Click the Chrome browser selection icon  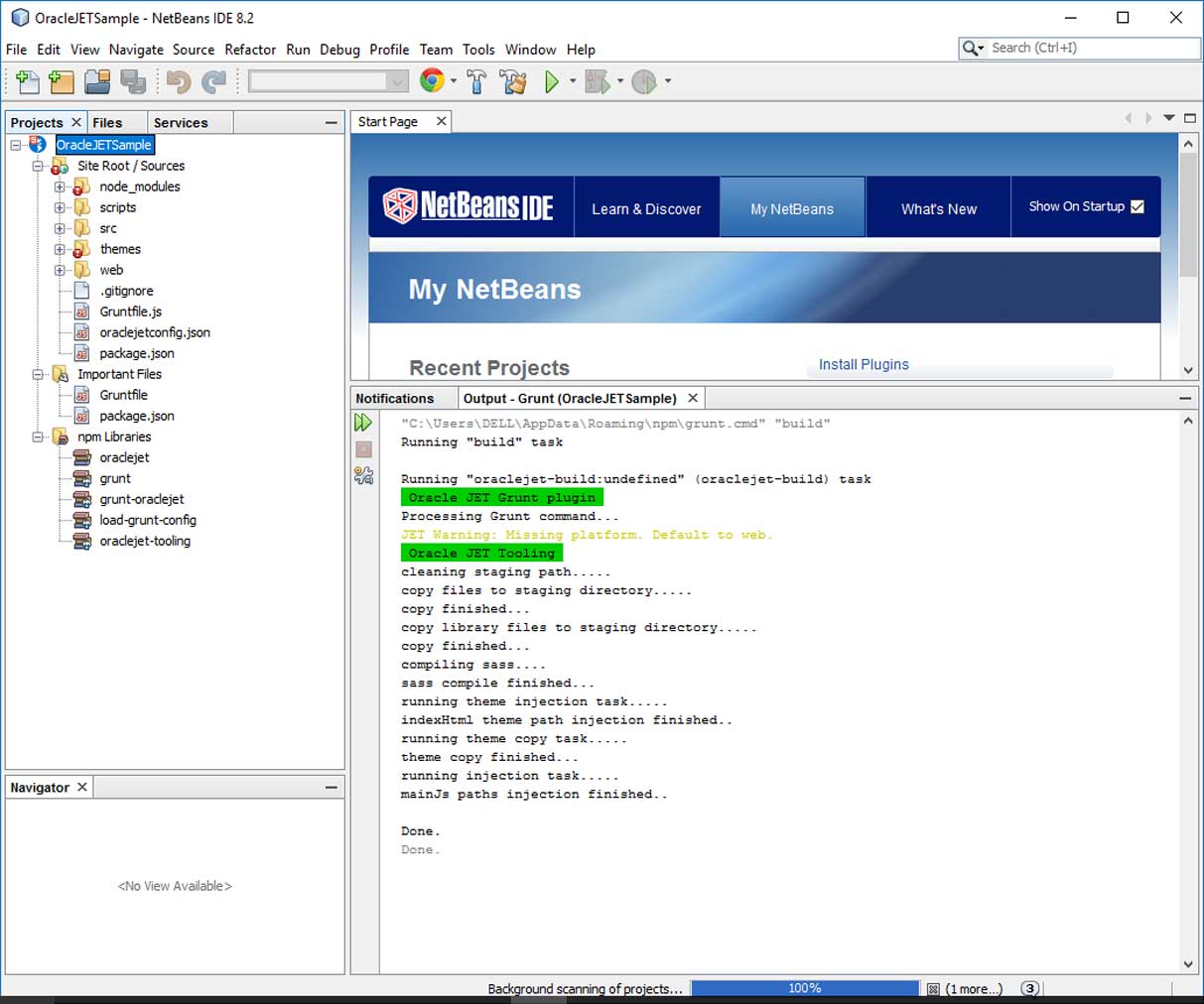[x=432, y=80]
